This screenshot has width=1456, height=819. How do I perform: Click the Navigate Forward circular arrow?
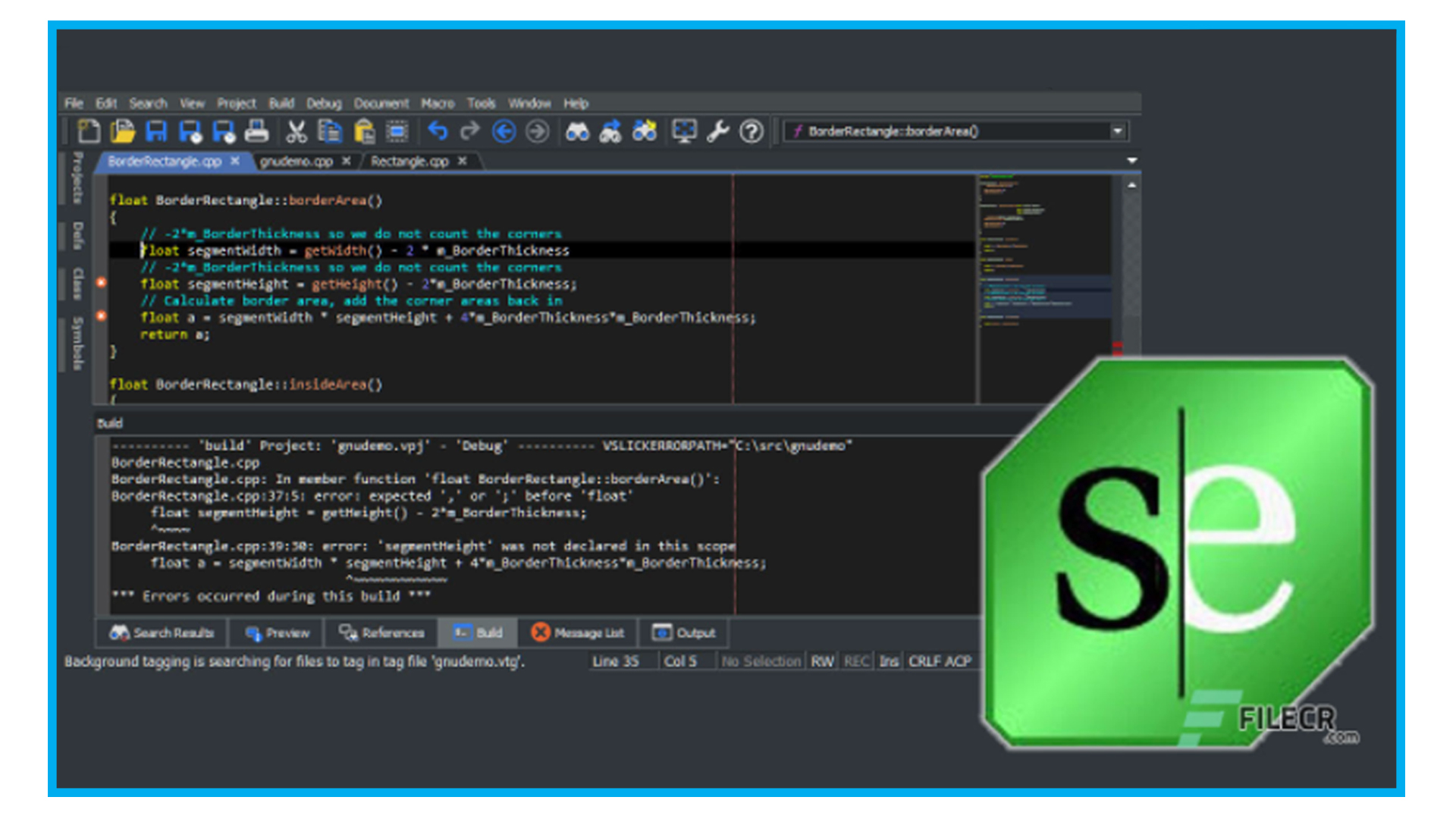[x=537, y=132]
